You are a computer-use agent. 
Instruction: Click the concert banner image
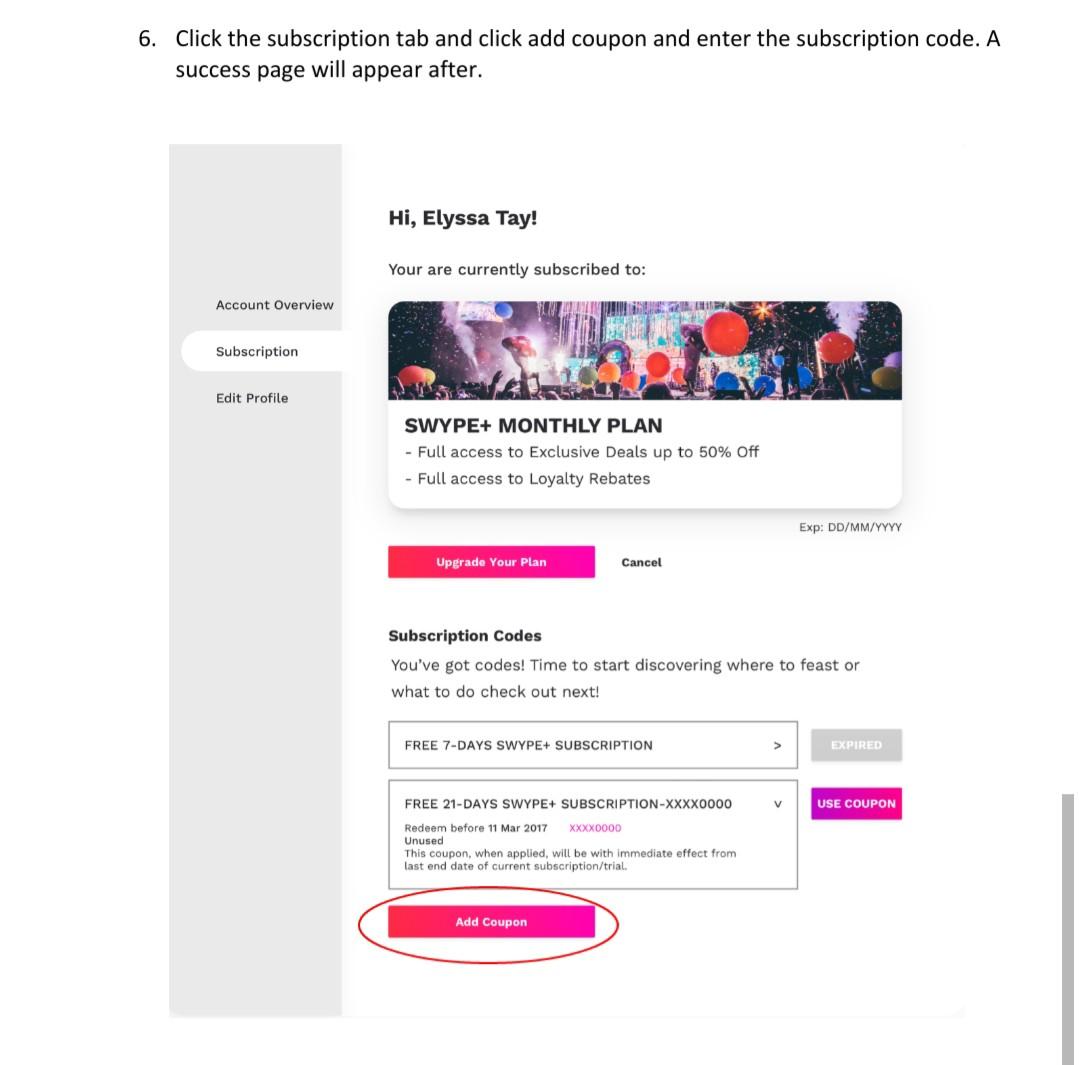(x=644, y=350)
